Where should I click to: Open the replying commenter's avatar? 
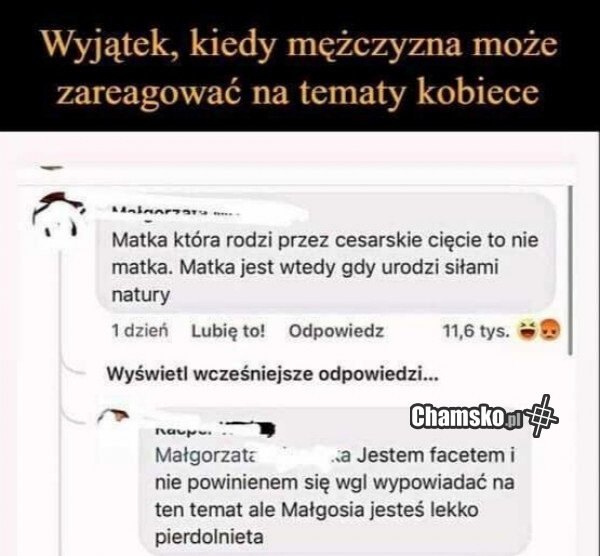(x=113, y=415)
